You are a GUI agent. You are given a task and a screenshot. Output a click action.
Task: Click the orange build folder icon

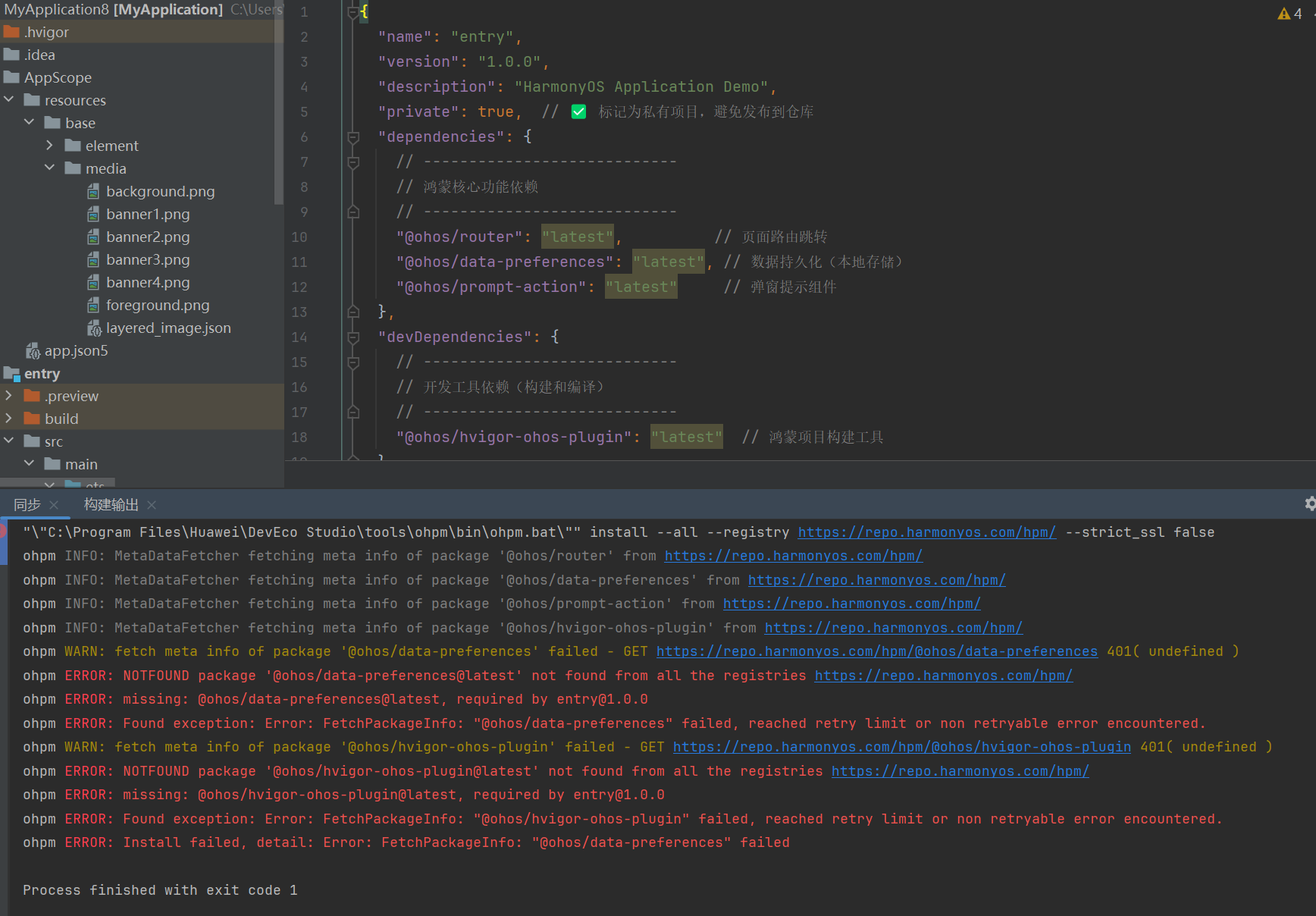(x=32, y=419)
